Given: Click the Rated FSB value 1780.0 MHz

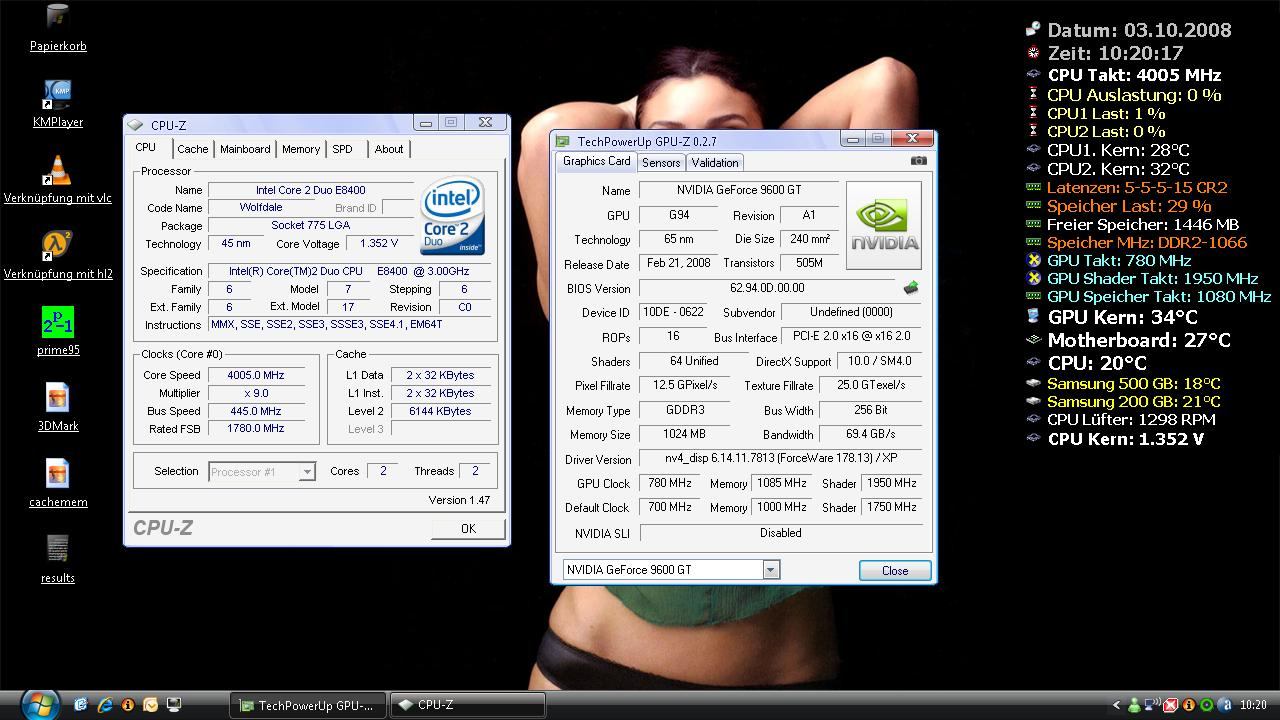Looking at the screenshot, I should tap(256, 428).
